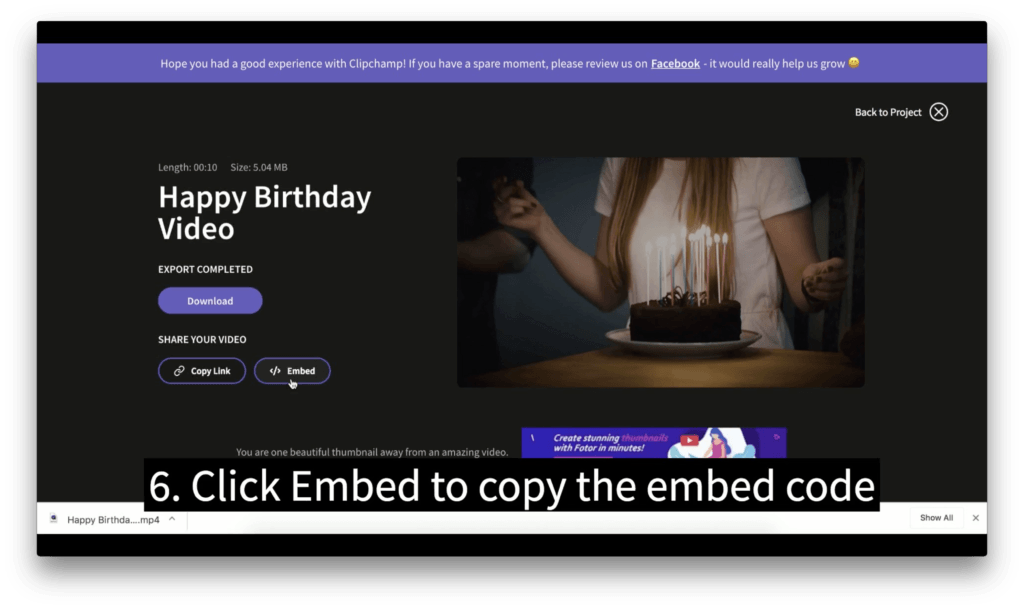The height and width of the screenshot is (609, 1024).
Task: Click the Copy Link button
Action: (x=202, y=371)
